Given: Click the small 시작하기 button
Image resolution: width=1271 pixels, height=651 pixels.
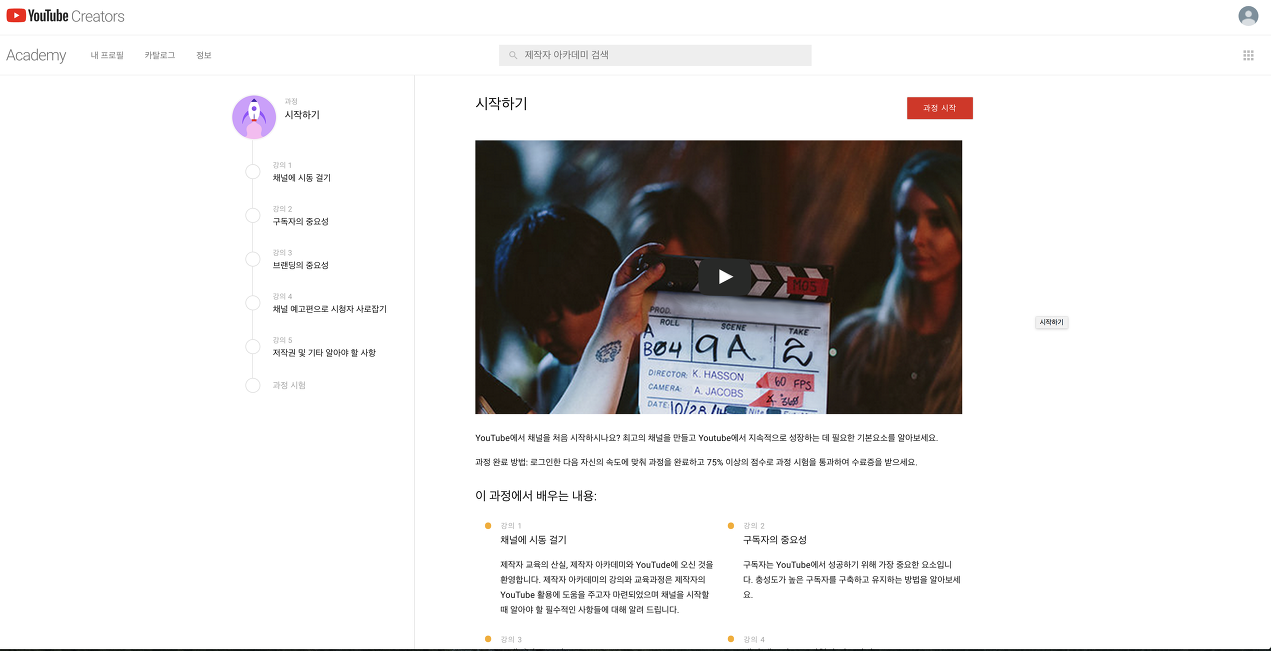Looking at the screenshot, I should pyautogui.click(x=1051, y=322).
